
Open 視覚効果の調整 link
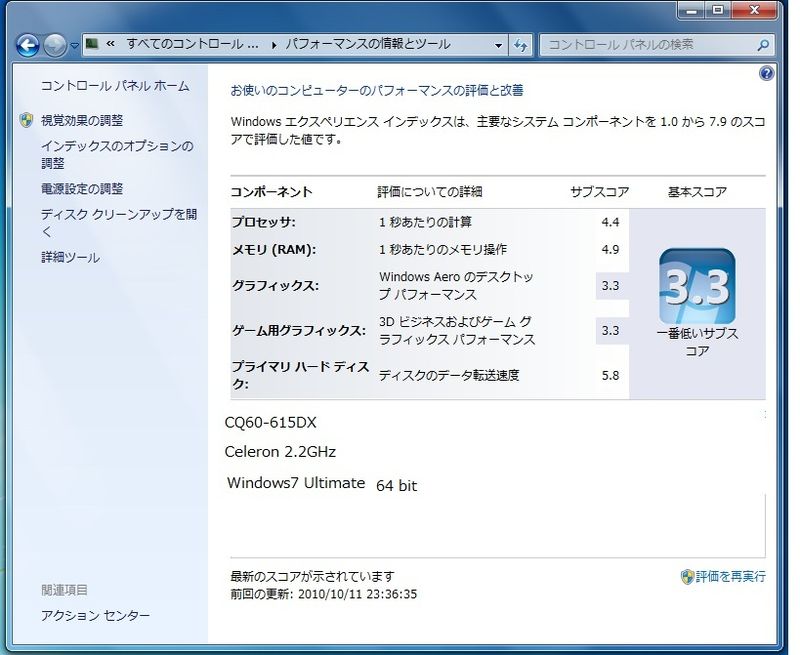tap(82, 121)
